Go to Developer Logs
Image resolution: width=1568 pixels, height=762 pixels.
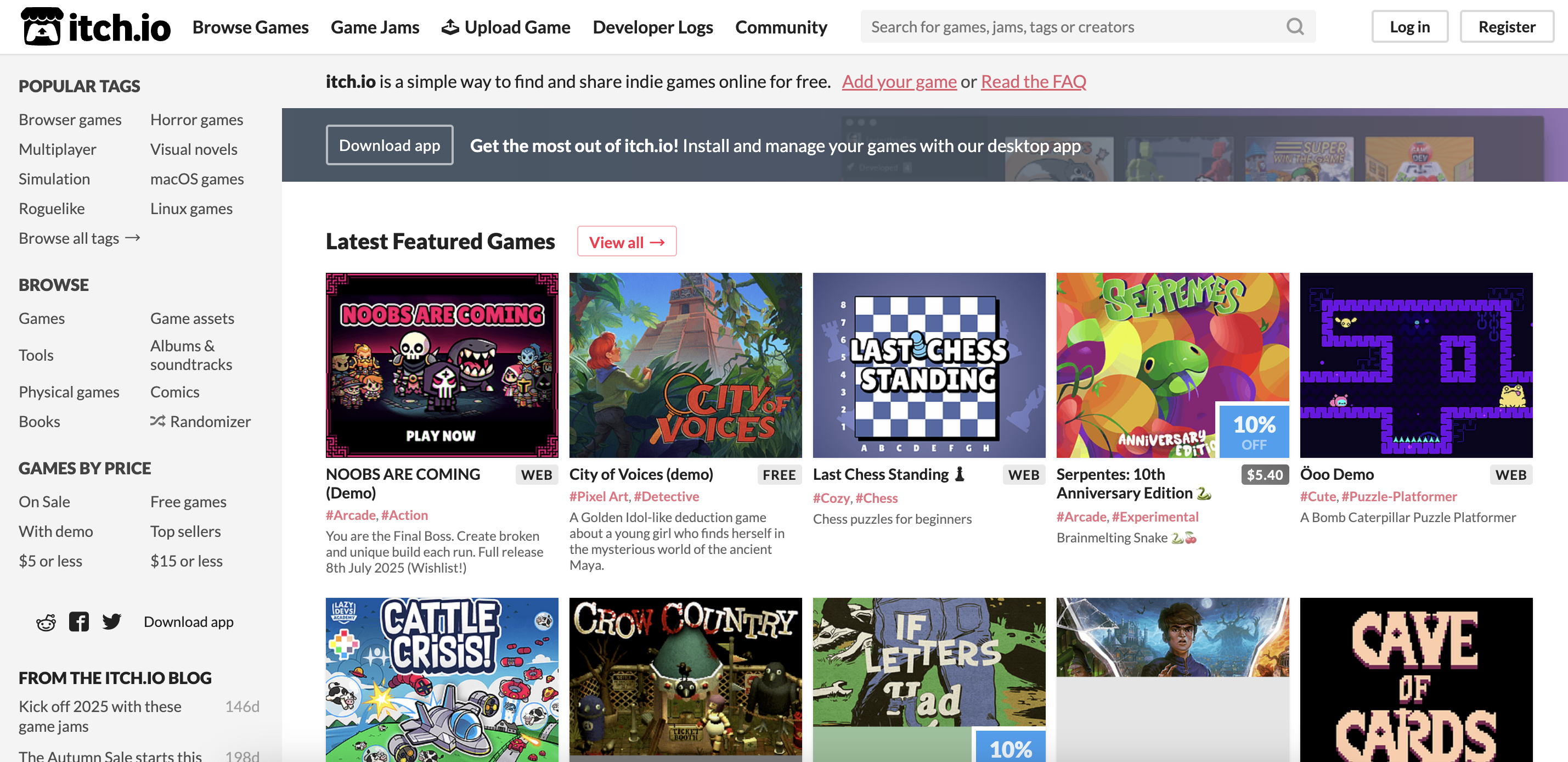[x=652, y=27]
